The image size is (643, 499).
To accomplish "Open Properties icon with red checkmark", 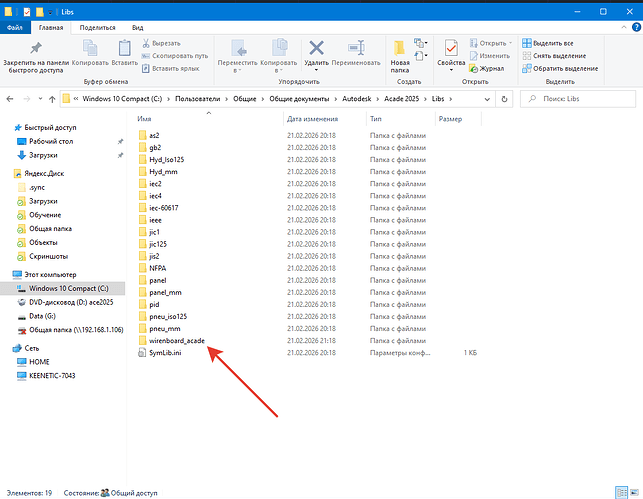I will [452, 48].
